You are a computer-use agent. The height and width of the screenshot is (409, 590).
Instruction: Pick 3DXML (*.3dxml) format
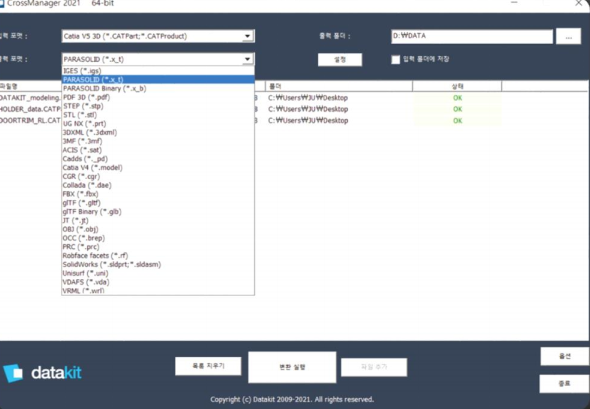[x=158, y=132]
